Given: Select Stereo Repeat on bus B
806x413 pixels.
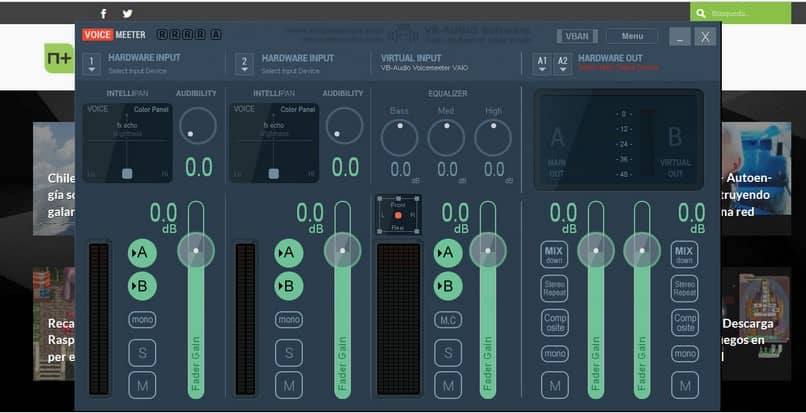Looking at the screenshot, I should click(x=684, y=289).
